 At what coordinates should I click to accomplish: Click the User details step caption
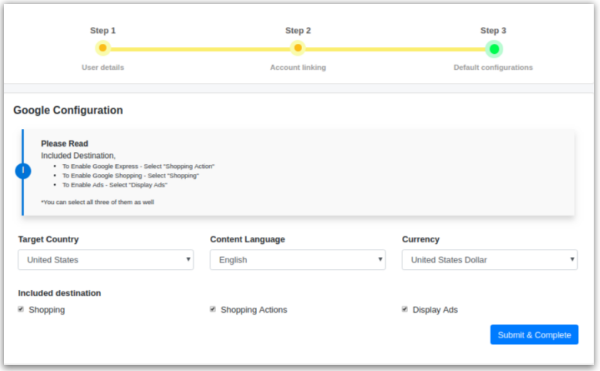coord(103,67)
